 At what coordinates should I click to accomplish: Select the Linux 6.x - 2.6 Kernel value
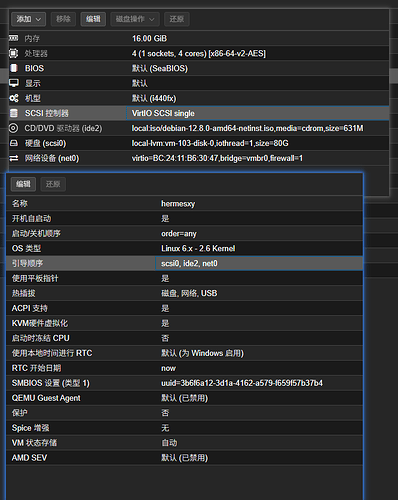(198, 248)
